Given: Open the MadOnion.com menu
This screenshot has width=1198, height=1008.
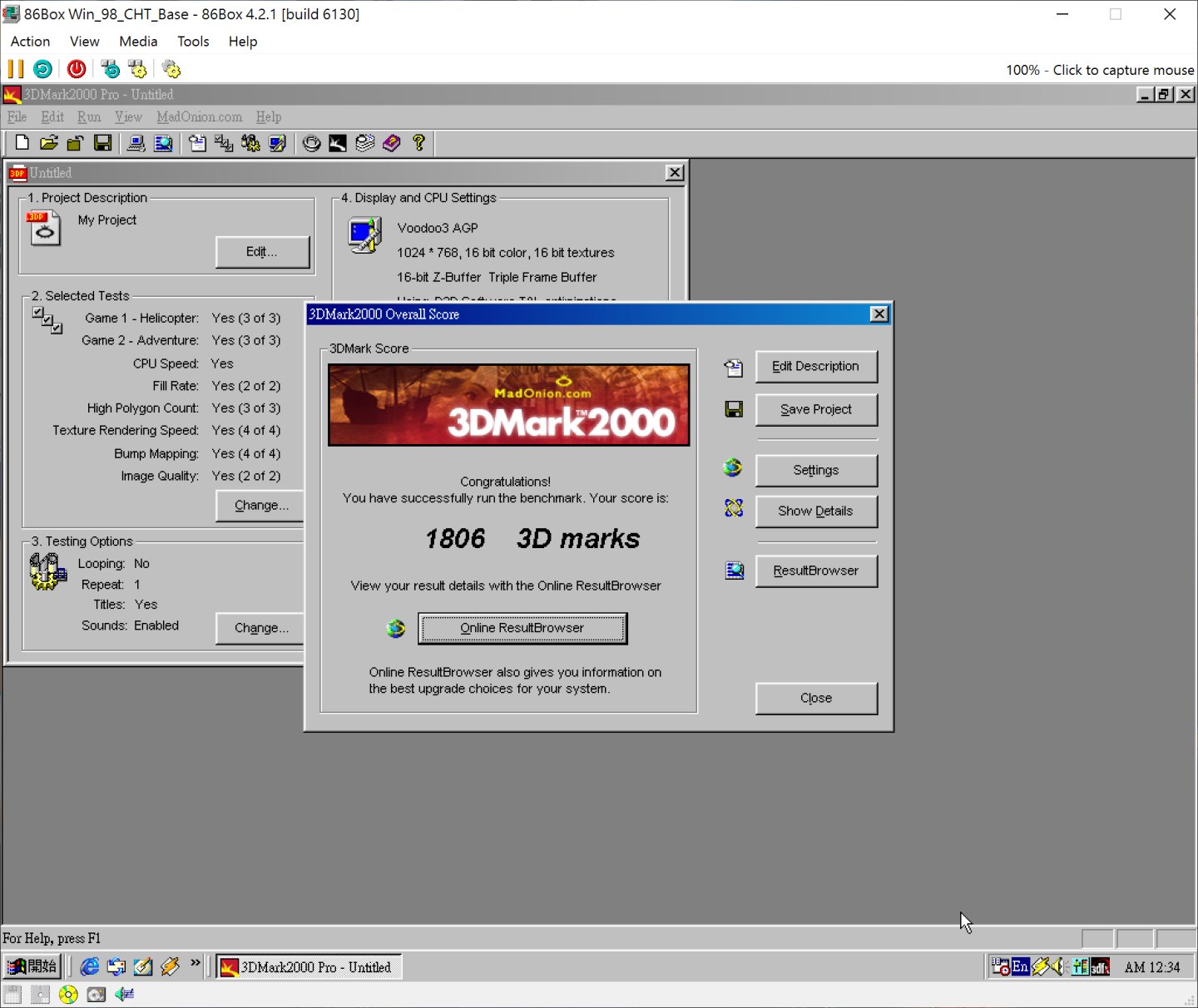Looking at the screenshot, I should coord(200,117).
